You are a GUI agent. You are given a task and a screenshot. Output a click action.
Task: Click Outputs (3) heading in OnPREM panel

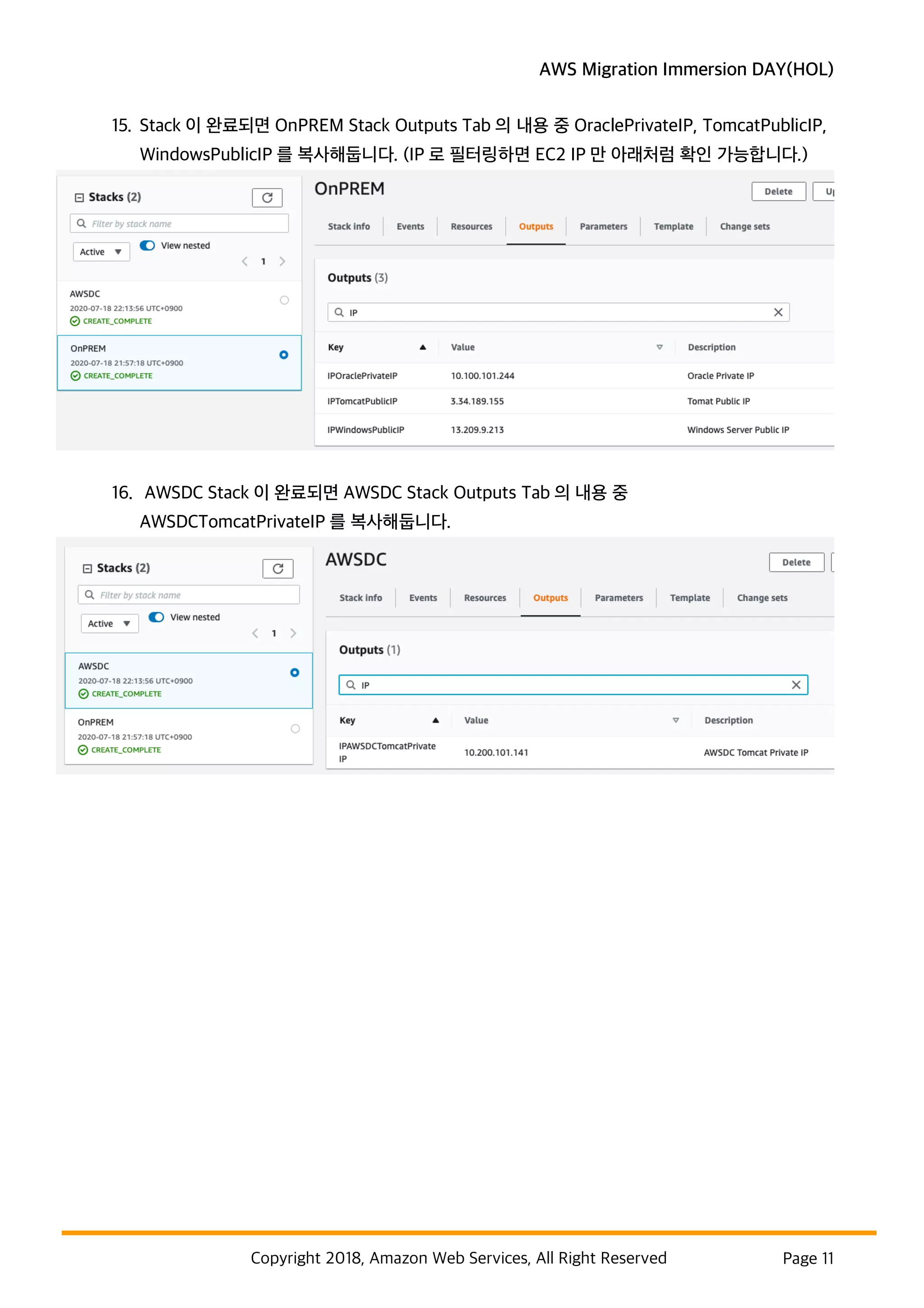pos(357,278)
